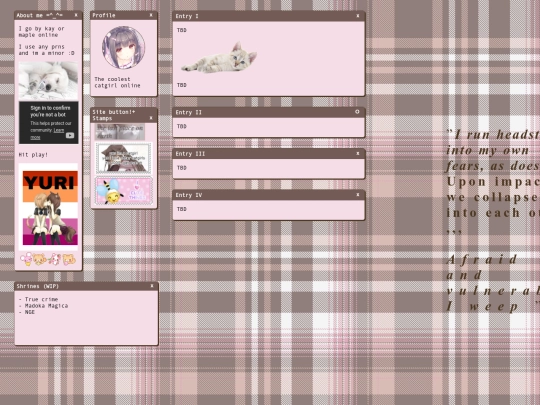Click the bear holding a pink ball pixel icon

point(69,259)
